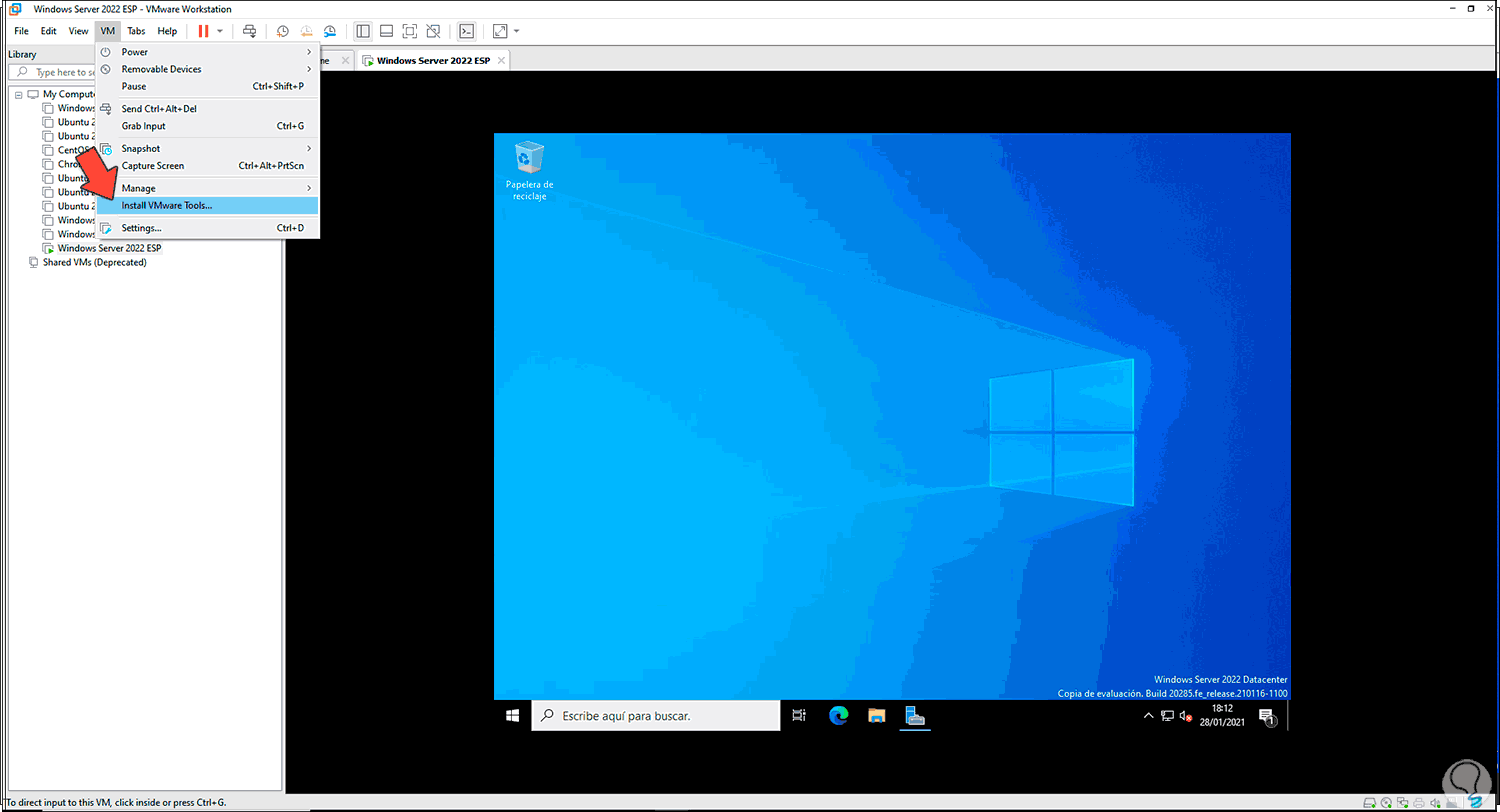The width and height of the screenshot is (1500, 812).
Task: Select Windows Server 2022 ESP in the Library tree
Action: (x=109, y=248)
